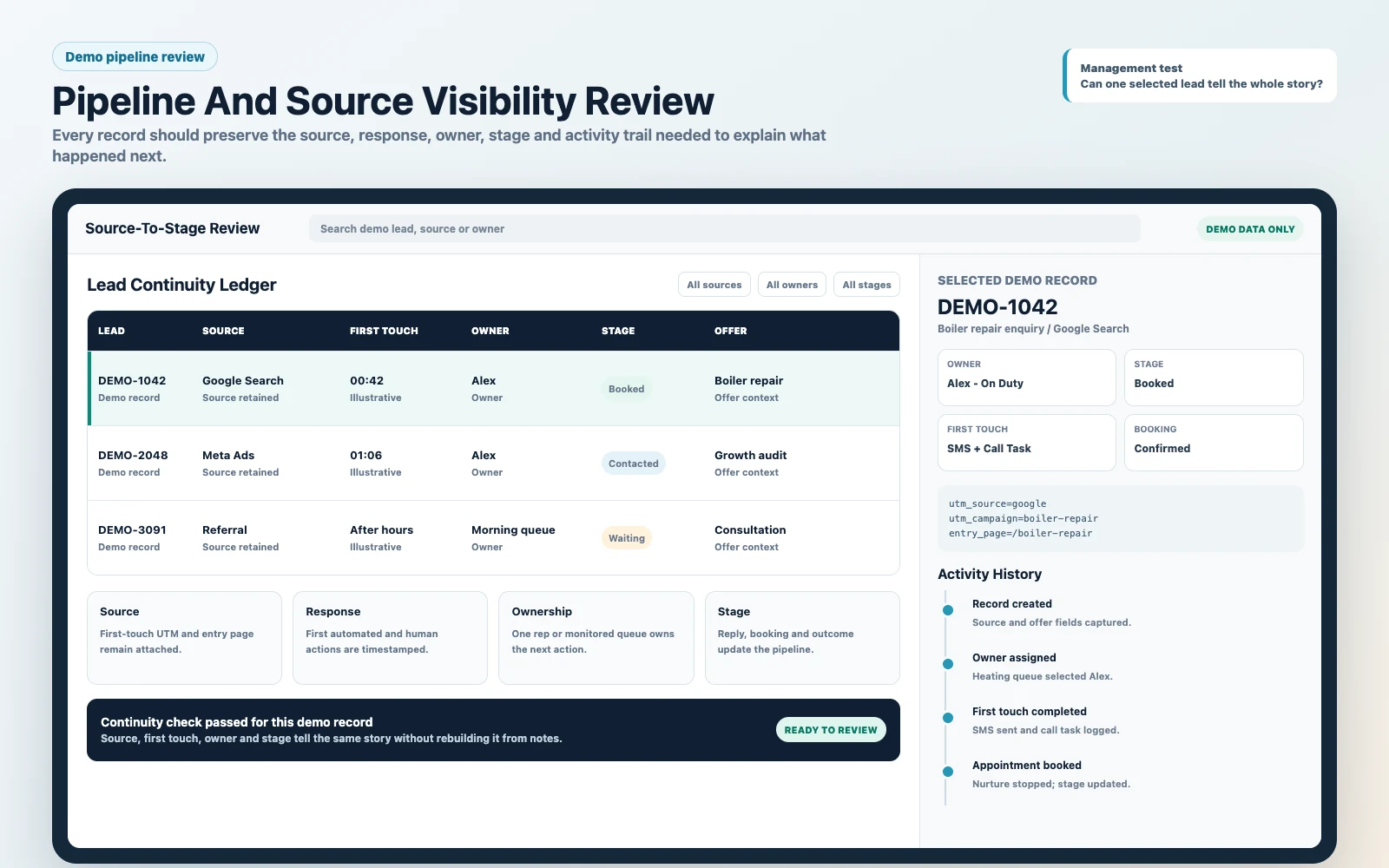Click the Google Search source cell
The image size is (1389, 868).
tap(243, 388)
